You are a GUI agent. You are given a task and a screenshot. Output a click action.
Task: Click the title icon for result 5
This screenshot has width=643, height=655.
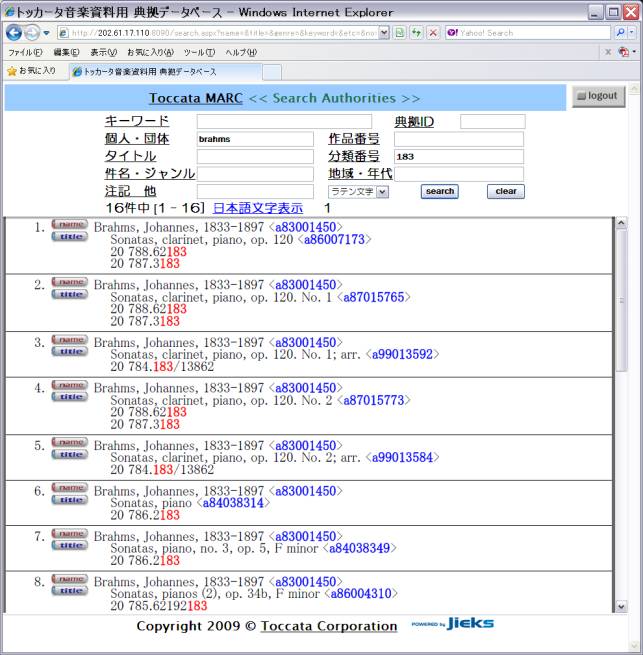tap(70, 454)
